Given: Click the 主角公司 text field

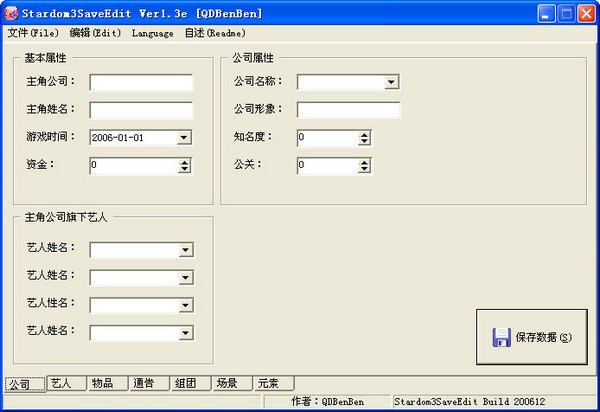Looking at the screenshot, I should [x=141, y=82].
